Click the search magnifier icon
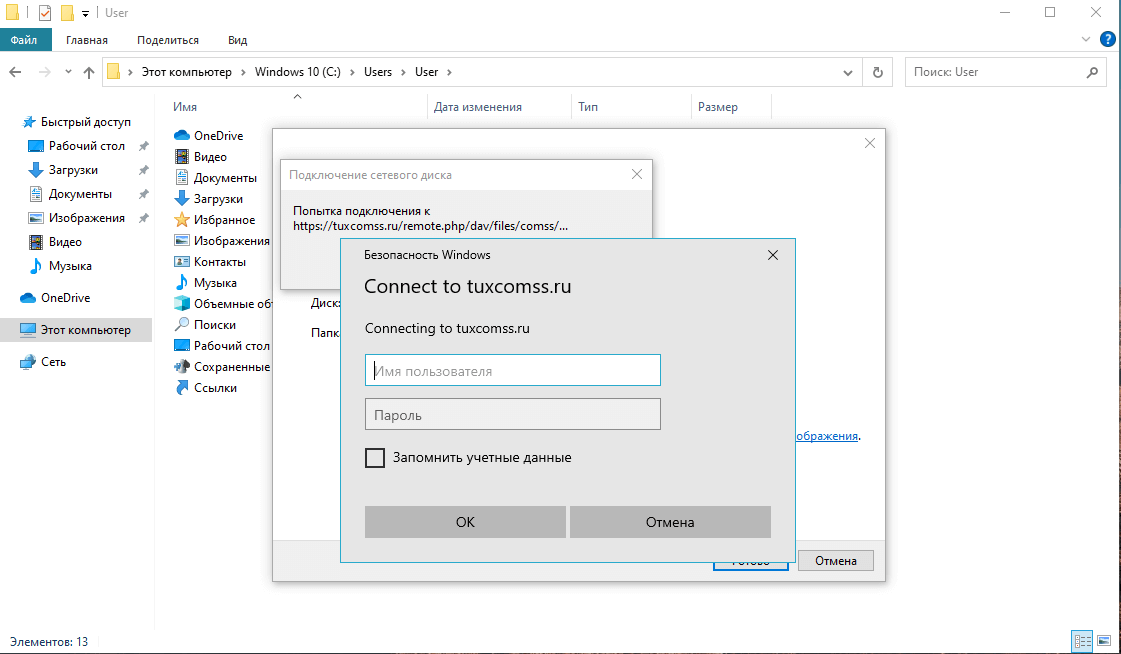Screen dimensions: 1121x654 pos(1092,72)
